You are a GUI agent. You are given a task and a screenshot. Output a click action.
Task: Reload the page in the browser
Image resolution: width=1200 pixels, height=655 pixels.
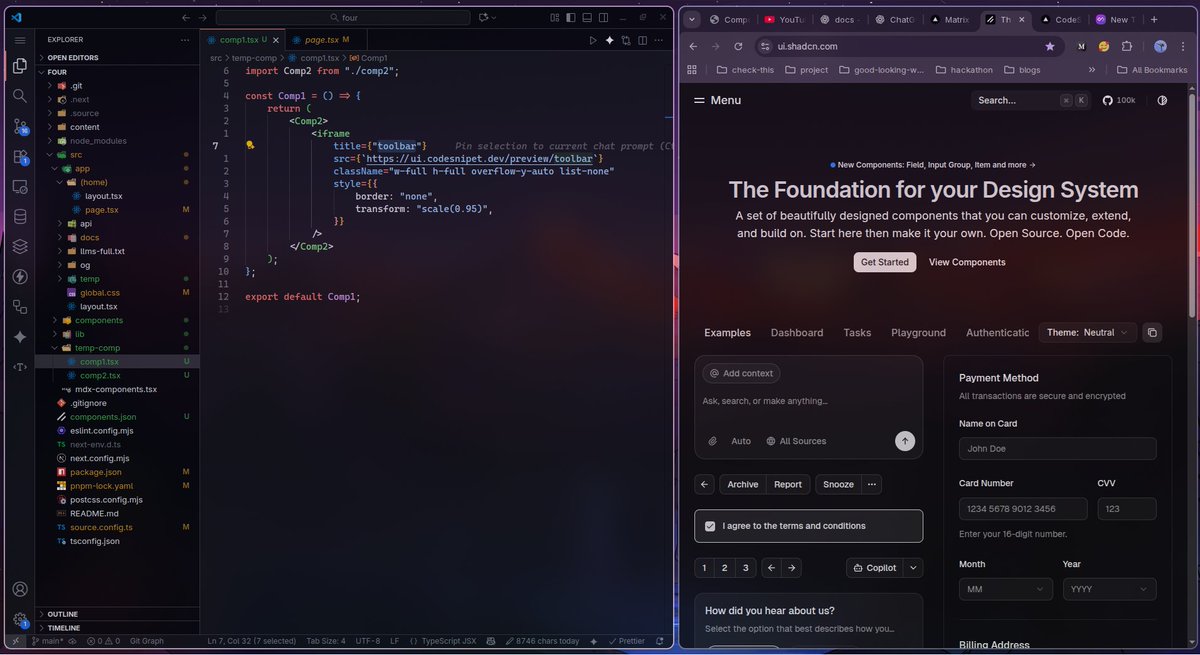[x=738, y=46]
